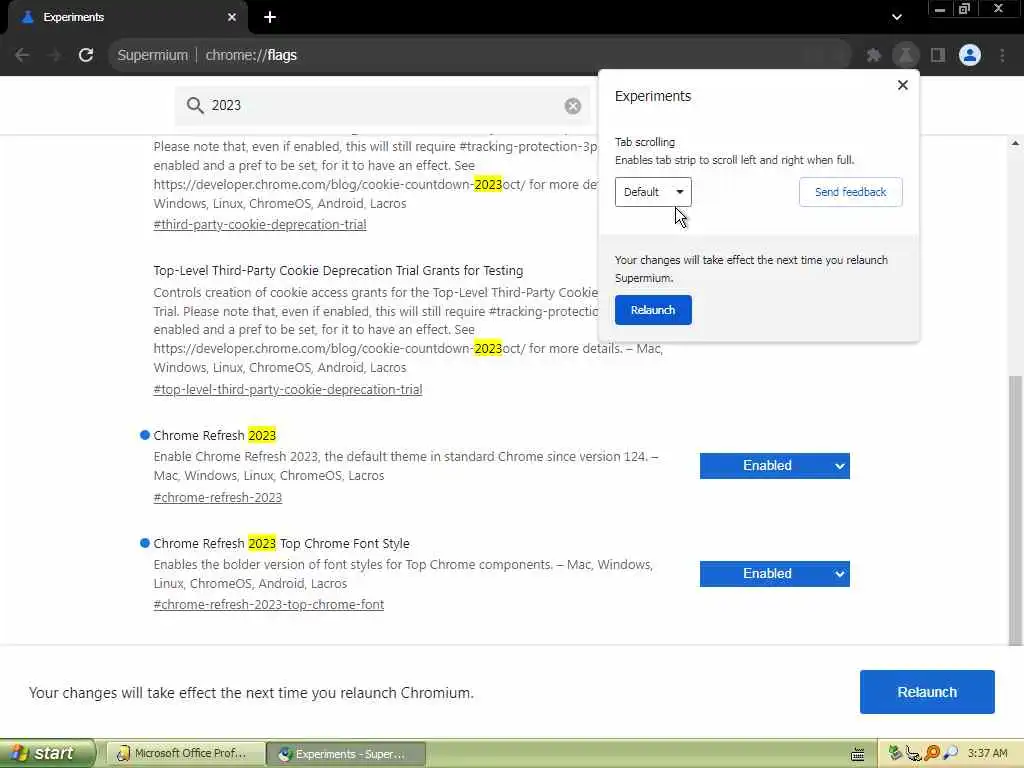Viewport: 1024px width, 768px height.
Task: Click the search magnifier icon
Action: pyautogui.click(x=195, y=105)
